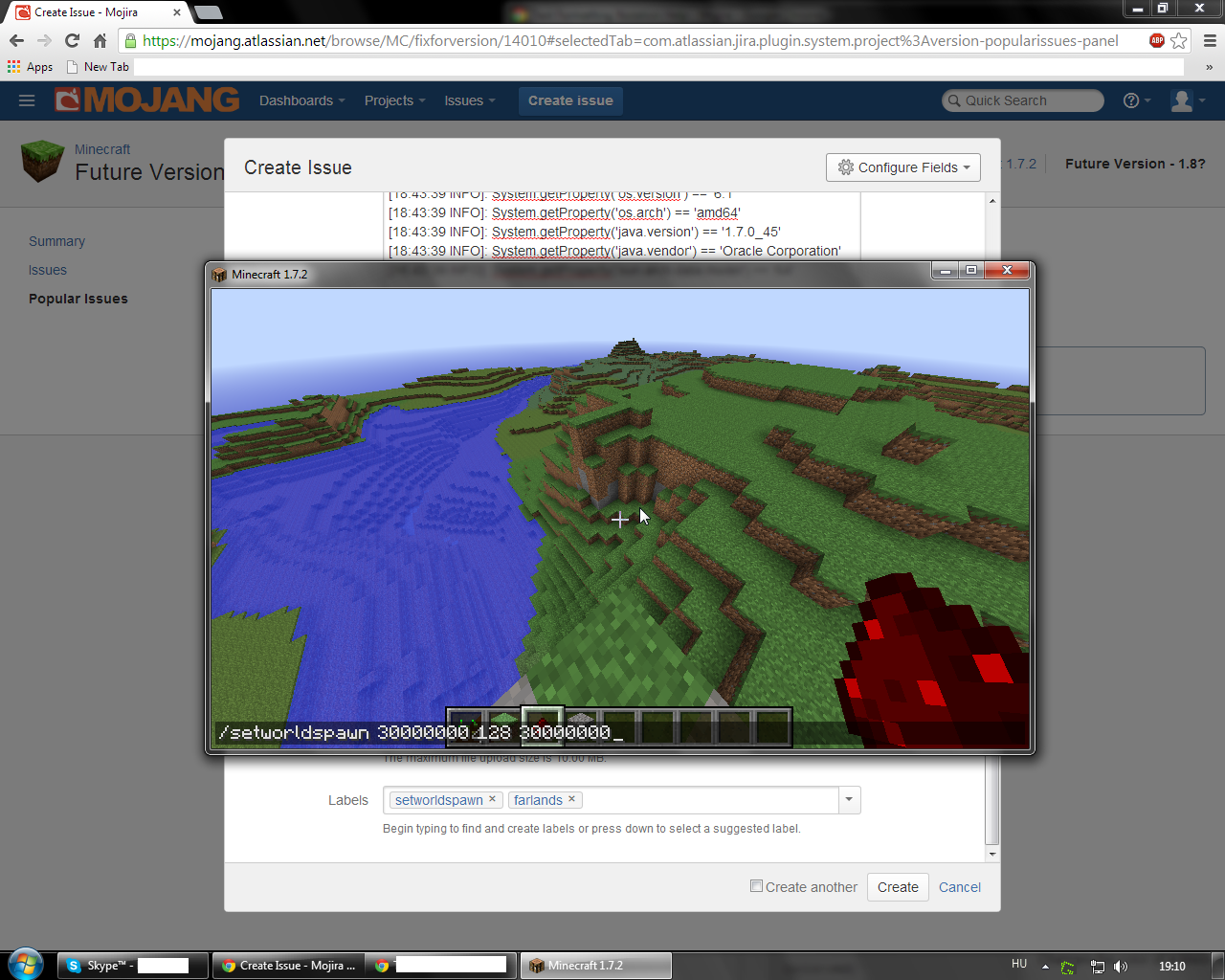Open the Minecraft project link
Image resolution: width=1225 pixels, height=980 pixels.
[102, 149]
